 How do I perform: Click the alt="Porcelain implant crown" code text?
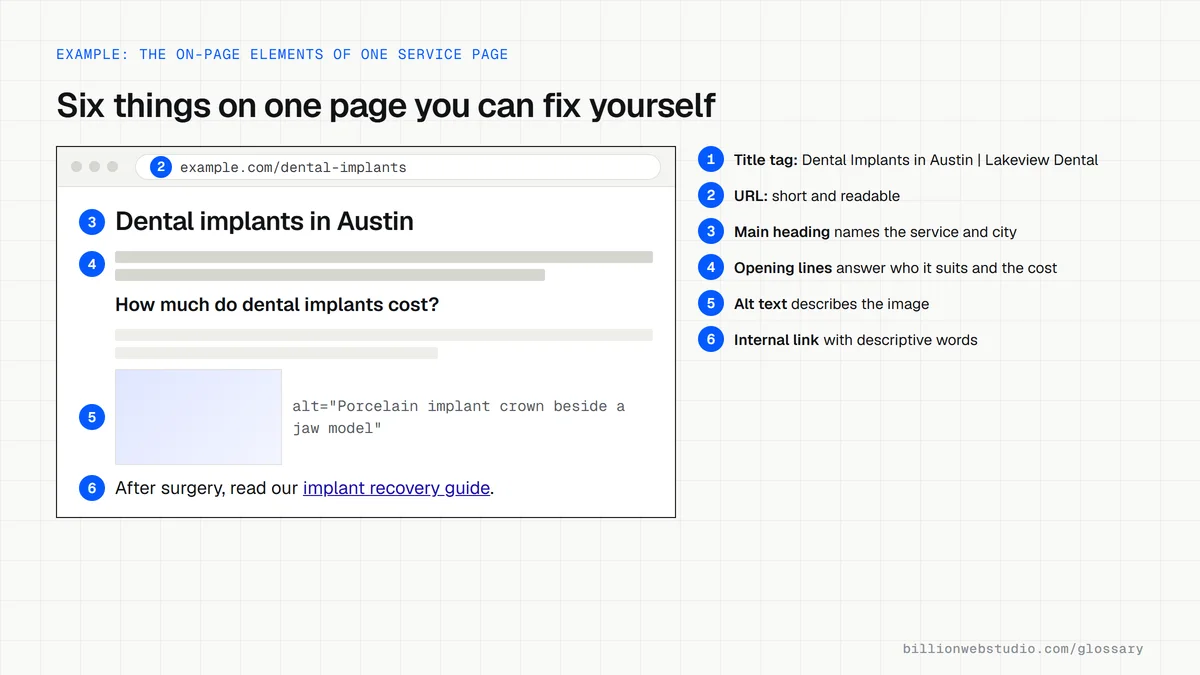click(x=458, y=417)
